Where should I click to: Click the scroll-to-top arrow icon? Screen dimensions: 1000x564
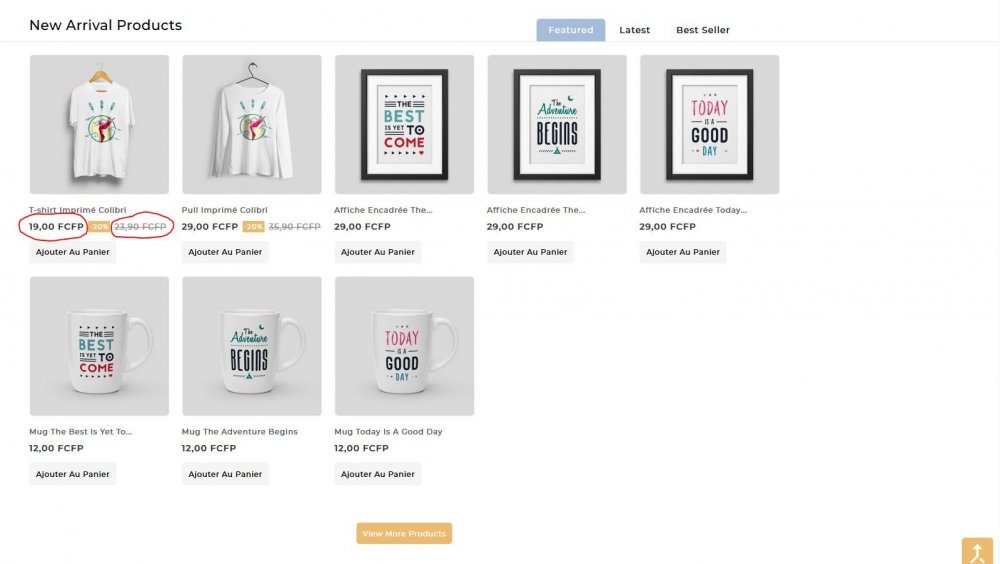pos(977,552)
